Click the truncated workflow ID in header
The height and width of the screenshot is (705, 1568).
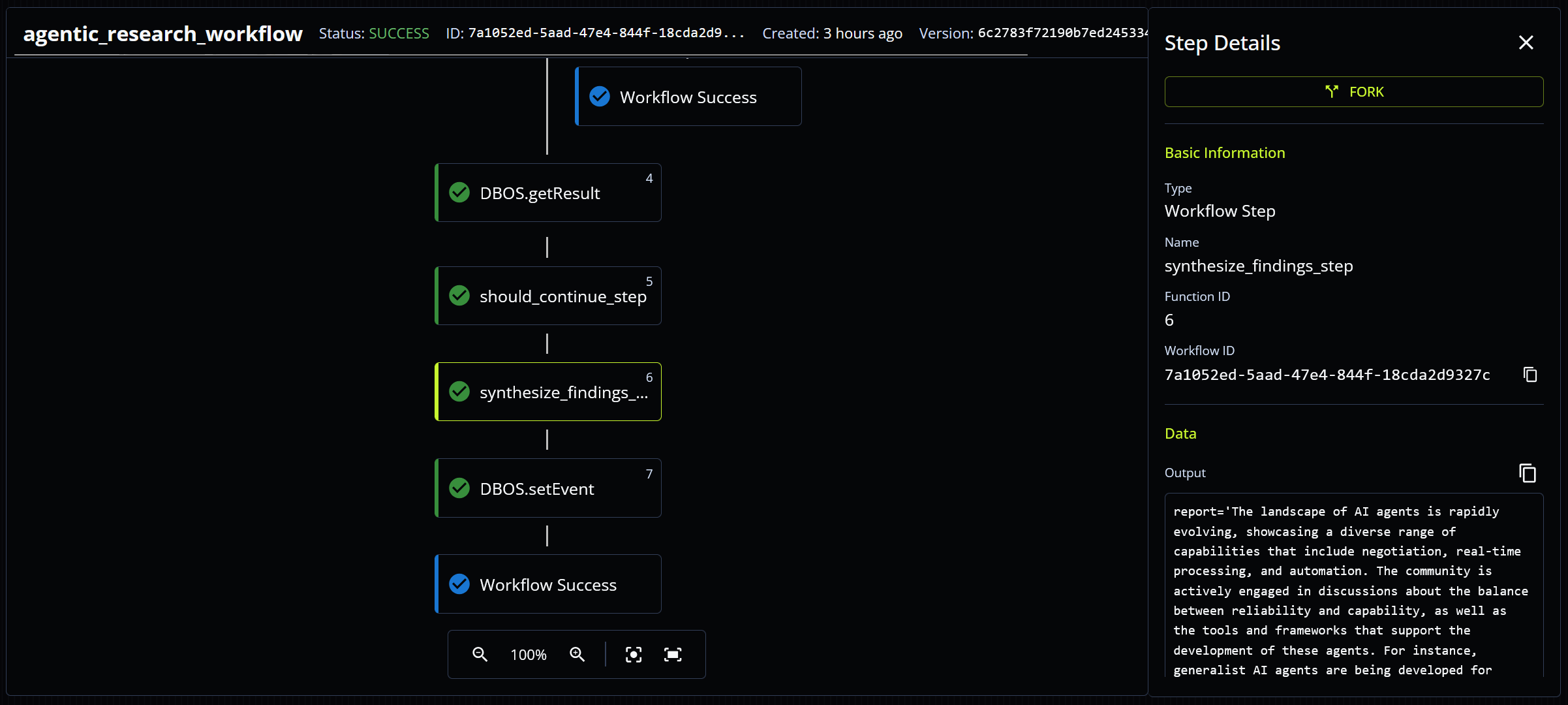coord(606,33)
